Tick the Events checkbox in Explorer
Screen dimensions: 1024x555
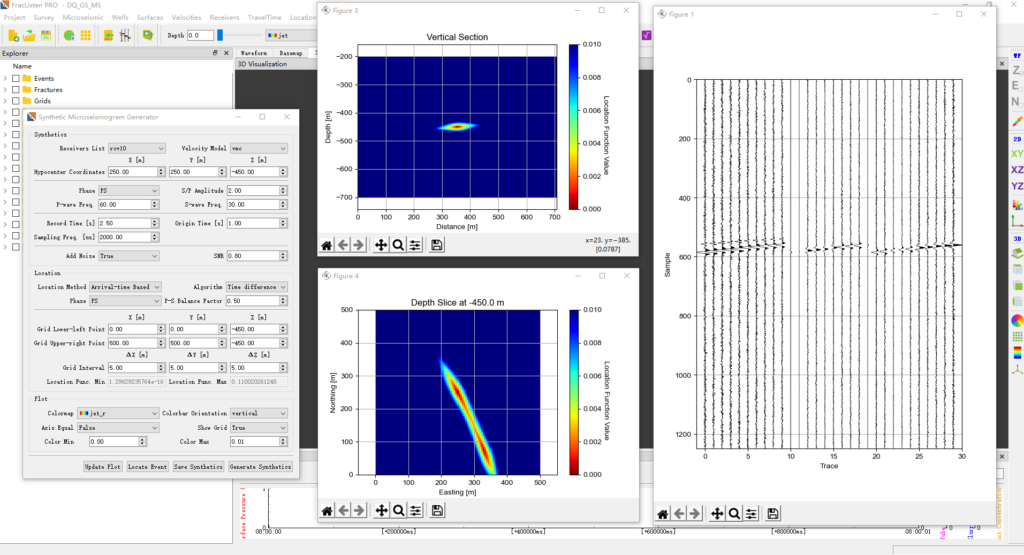click(x=16, y=78)
